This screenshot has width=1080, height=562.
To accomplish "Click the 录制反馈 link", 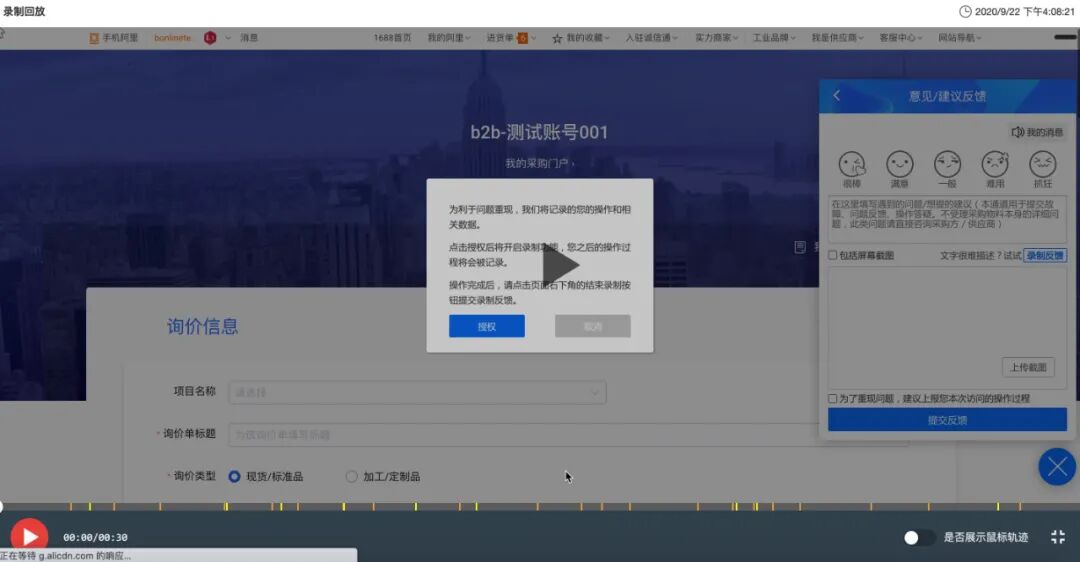I will coord(1045,256).
